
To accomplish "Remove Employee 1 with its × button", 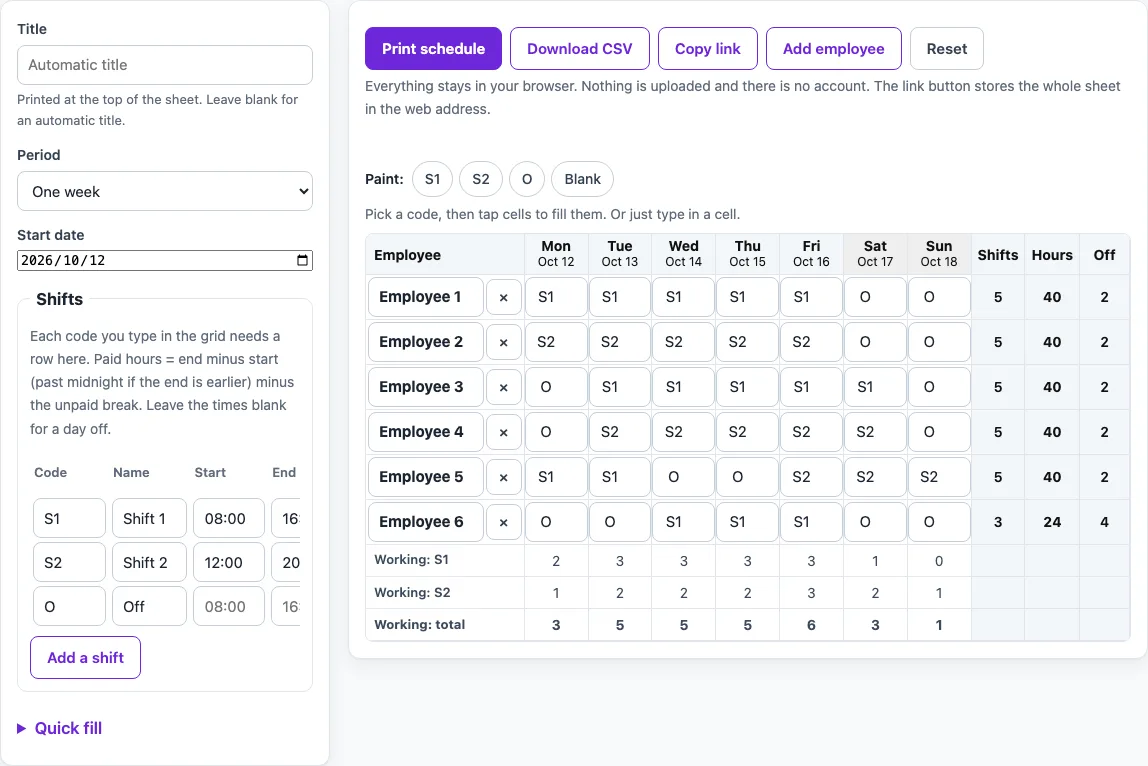I will 504,297.
